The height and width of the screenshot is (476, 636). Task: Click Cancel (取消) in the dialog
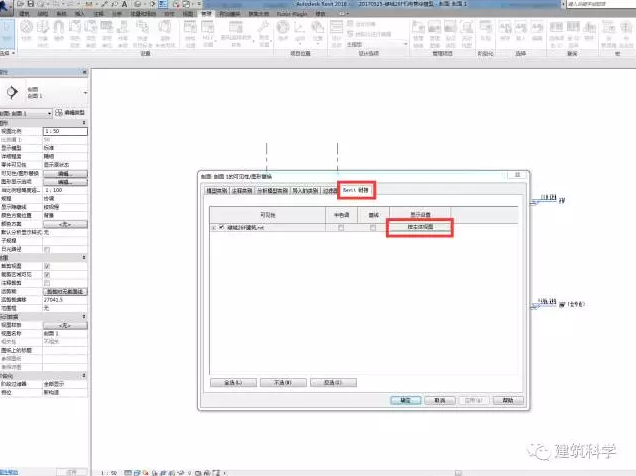tap(440, 401)
